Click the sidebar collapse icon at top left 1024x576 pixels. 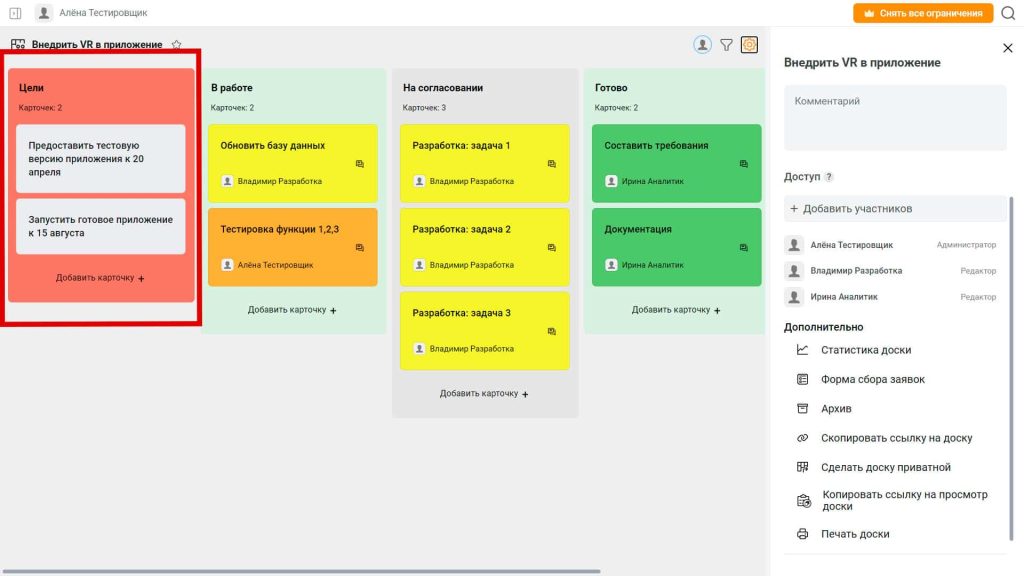[15, 12]
